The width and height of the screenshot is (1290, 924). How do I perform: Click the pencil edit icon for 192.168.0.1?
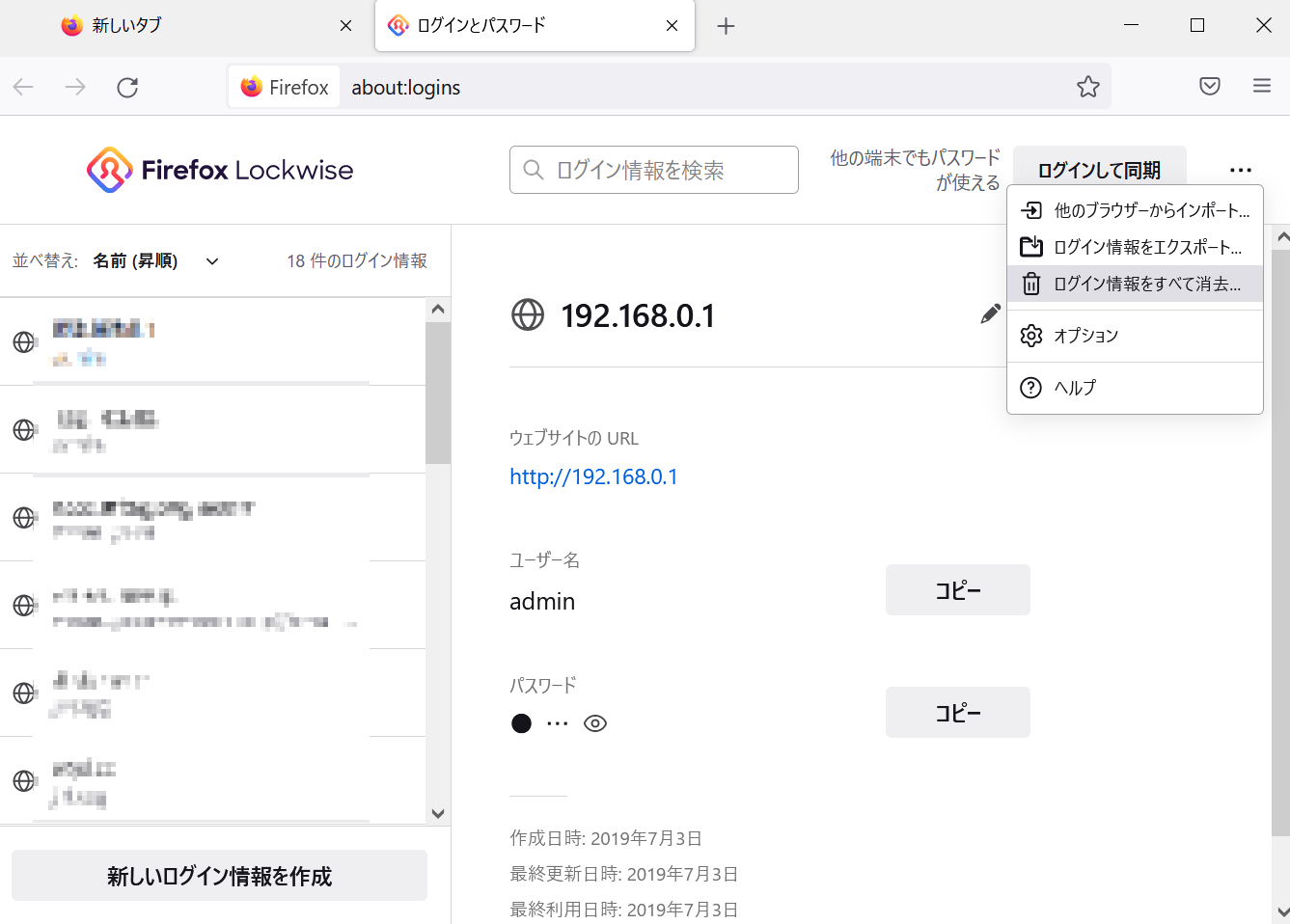pos(990,313)
